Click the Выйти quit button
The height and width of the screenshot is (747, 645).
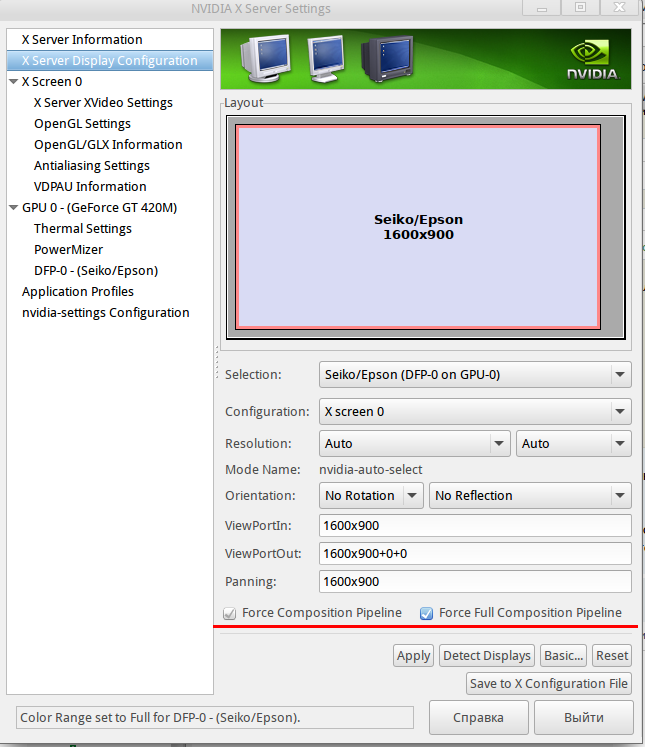(584, 717)
